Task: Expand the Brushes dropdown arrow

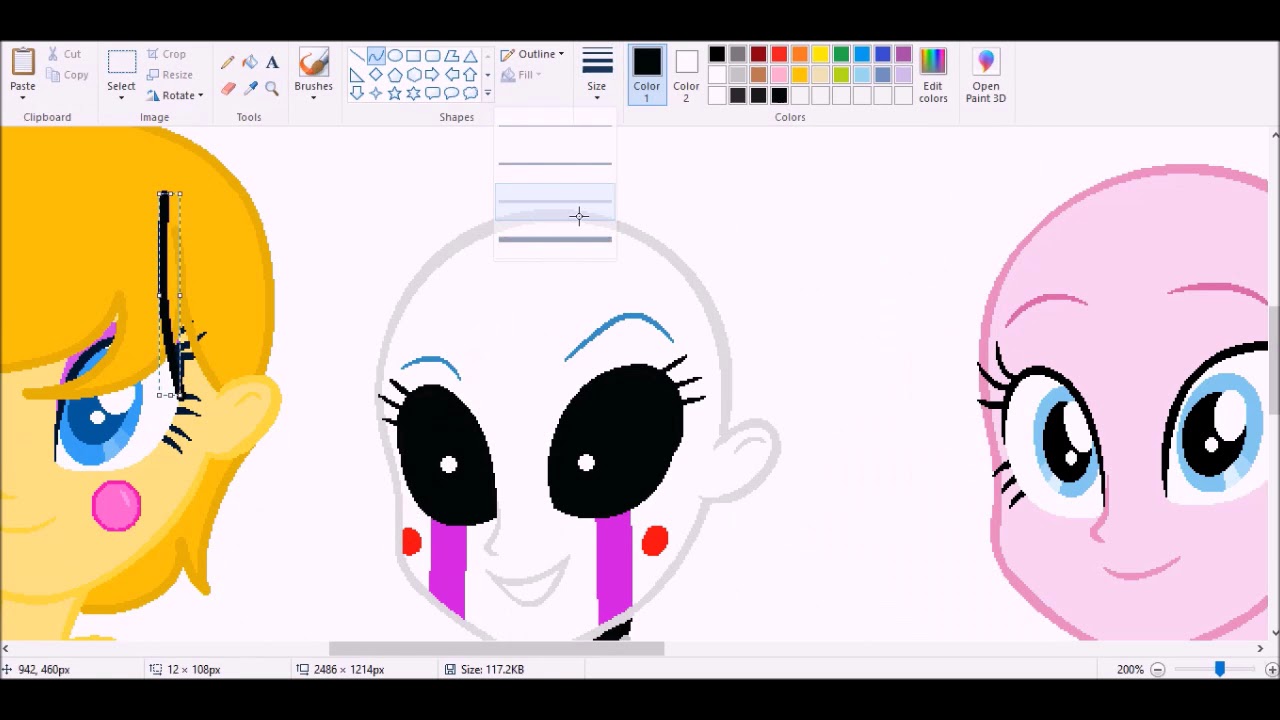Action: (x=313, y=98)
